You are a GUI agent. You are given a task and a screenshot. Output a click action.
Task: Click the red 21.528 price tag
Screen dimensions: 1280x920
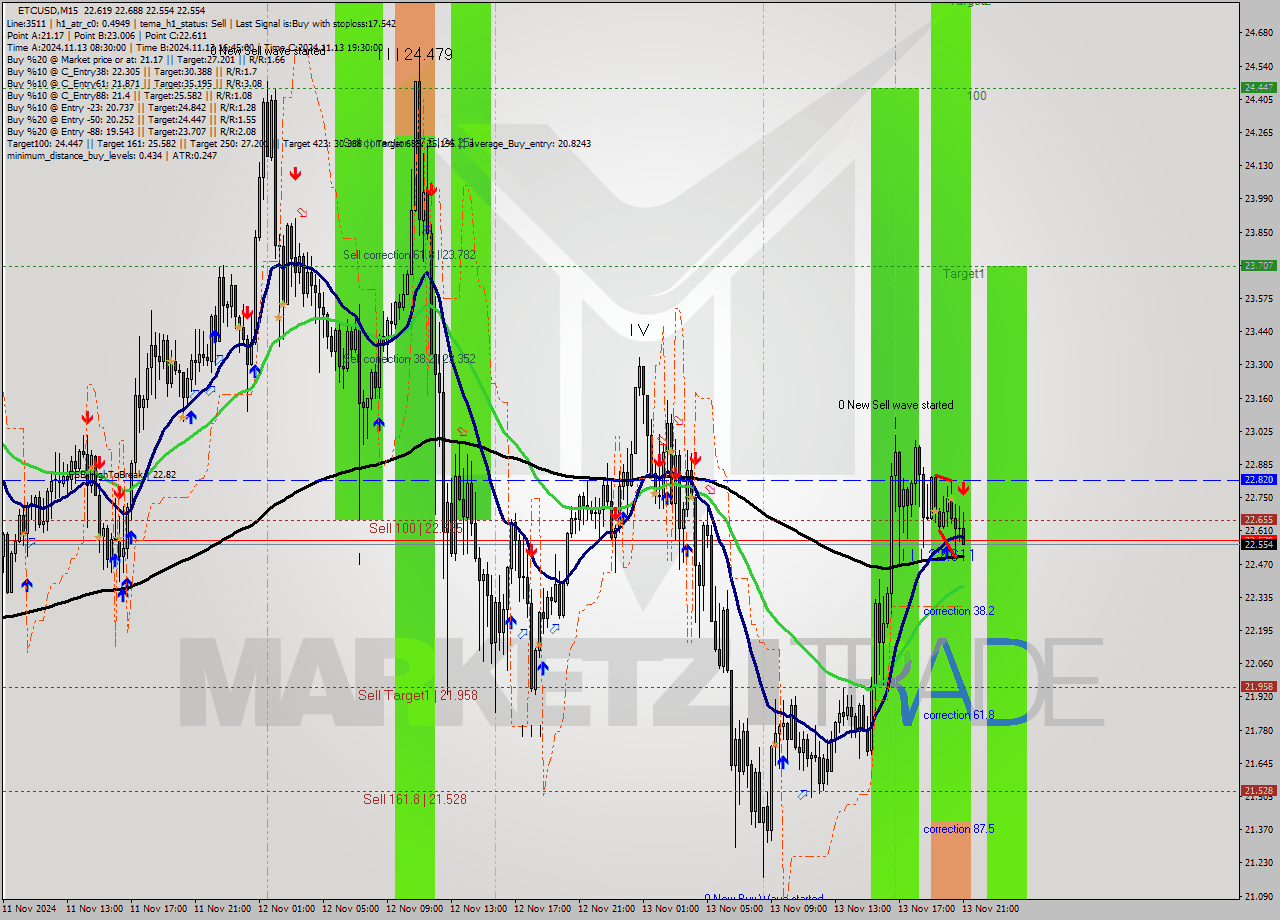(x=1258, y=790)
